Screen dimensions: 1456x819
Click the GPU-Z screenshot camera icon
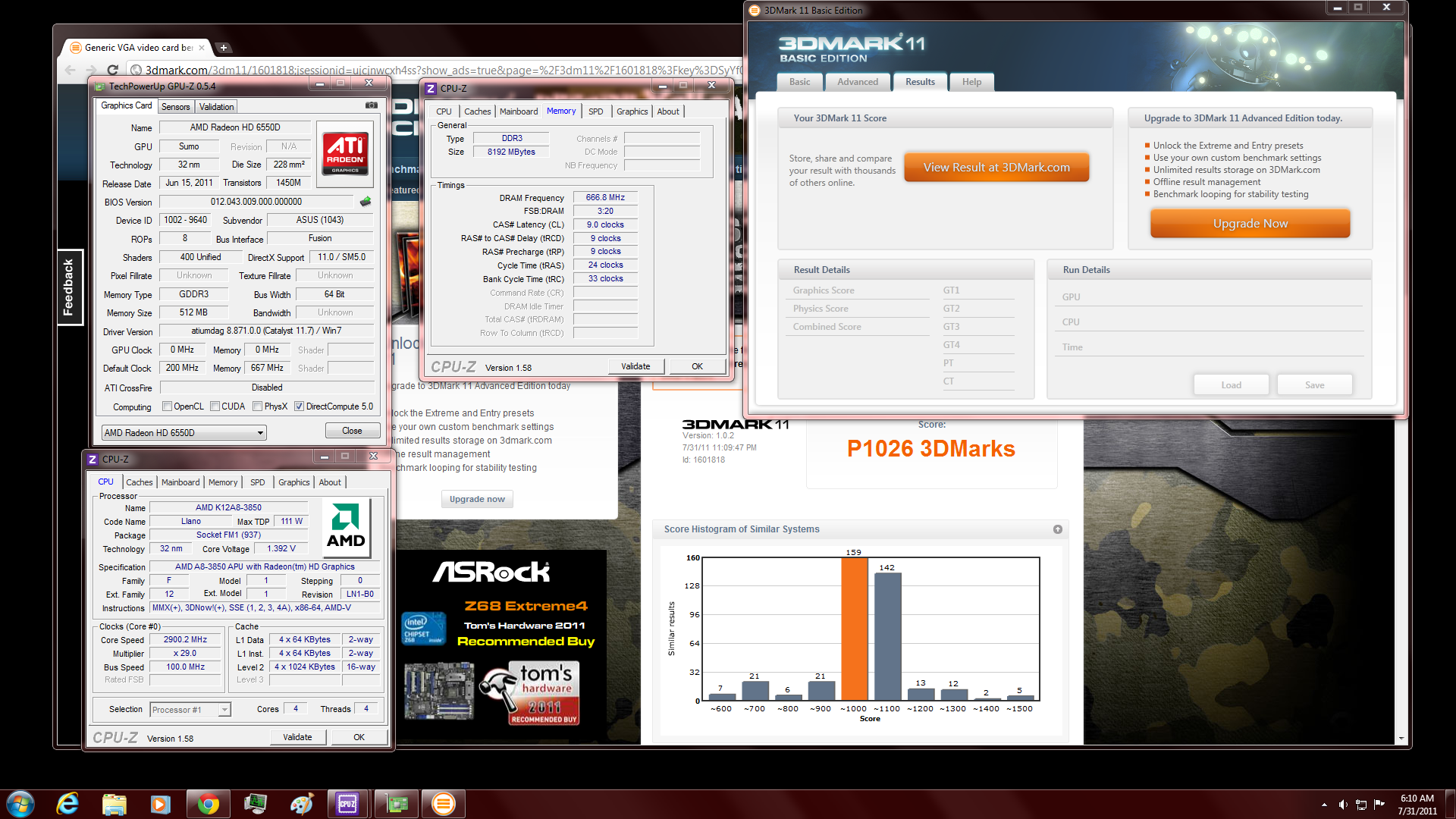pos(372,105)
